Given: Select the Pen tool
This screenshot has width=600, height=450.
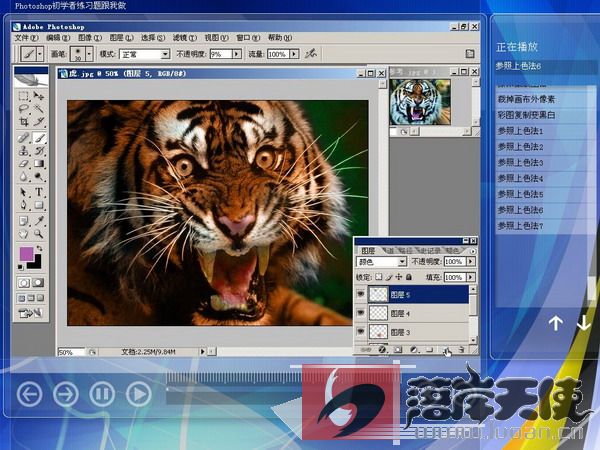Looking at the screenshot, I should (x=24, y=205).
